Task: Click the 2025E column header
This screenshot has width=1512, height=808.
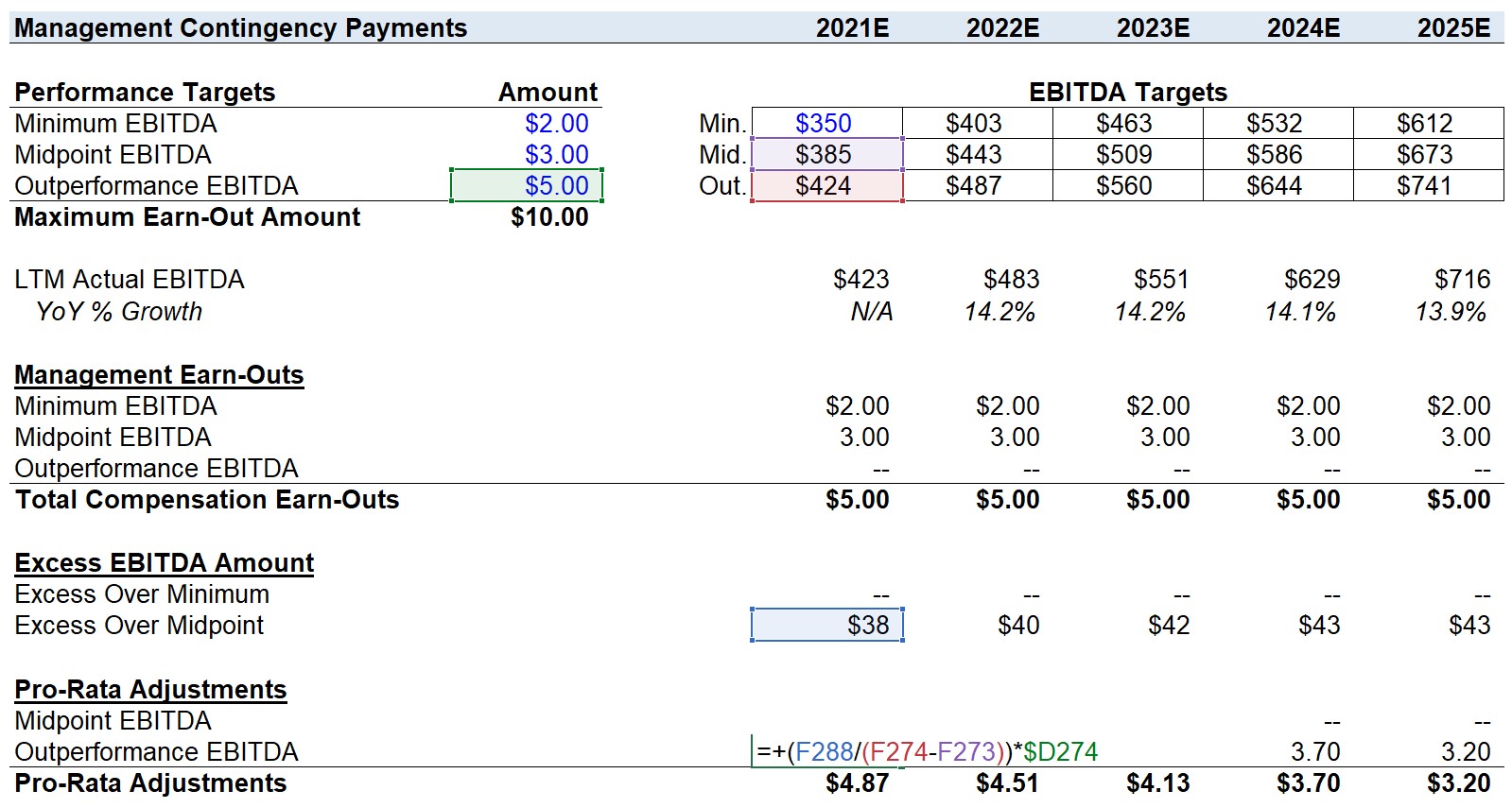Action: click(1454, 28)
